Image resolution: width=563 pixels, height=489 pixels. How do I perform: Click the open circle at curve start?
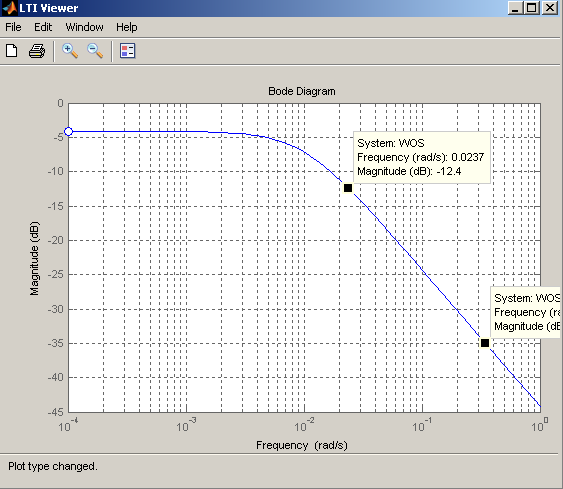[x=68, y=131]
